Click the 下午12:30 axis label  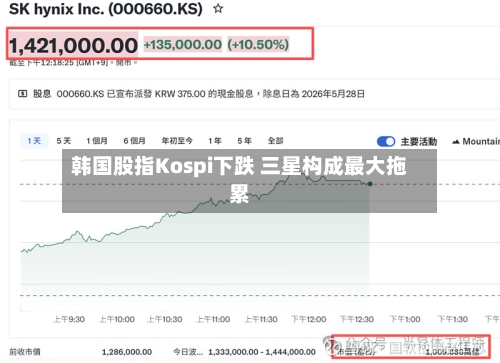[357, 319]
